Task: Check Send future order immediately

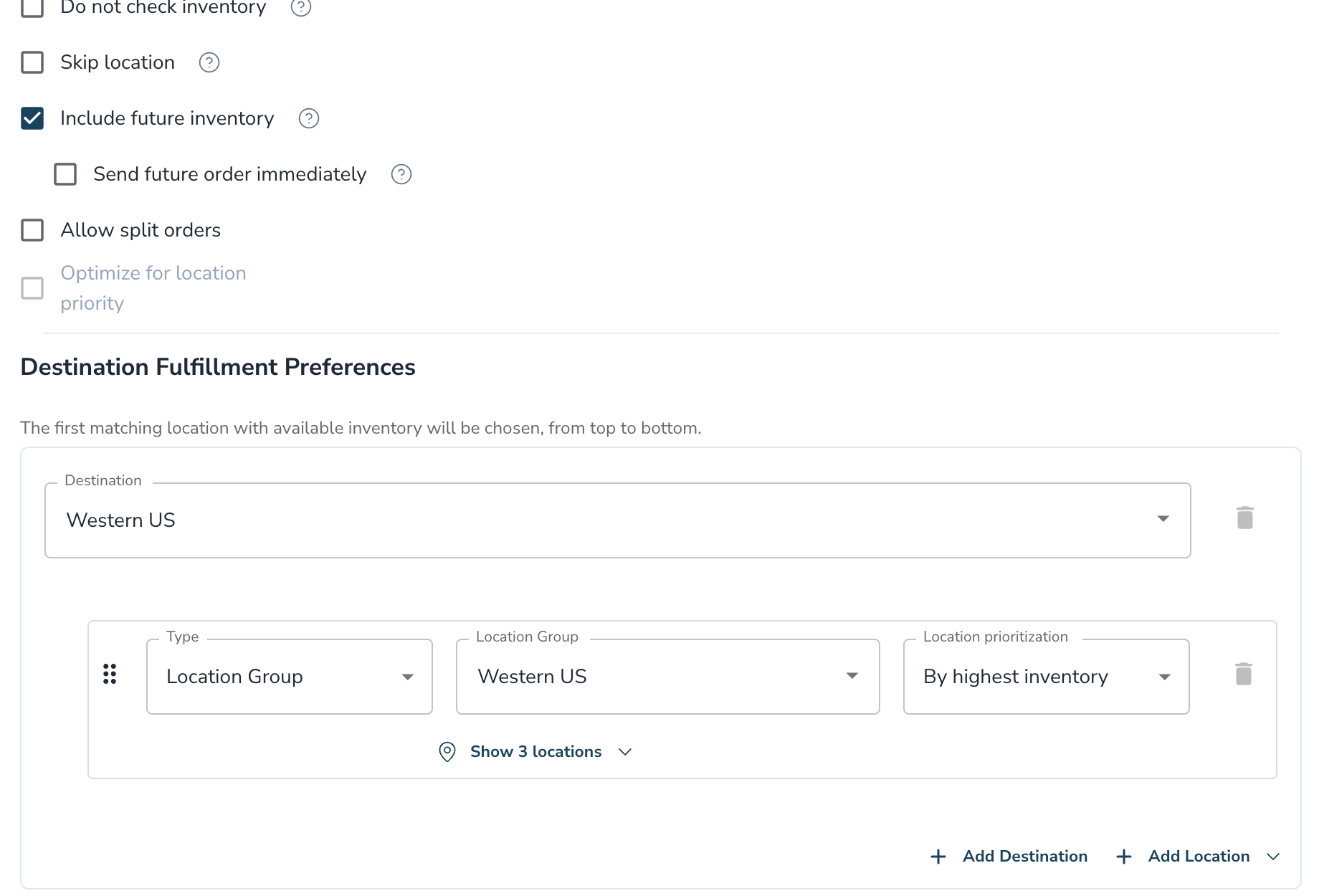Action: 66,174
